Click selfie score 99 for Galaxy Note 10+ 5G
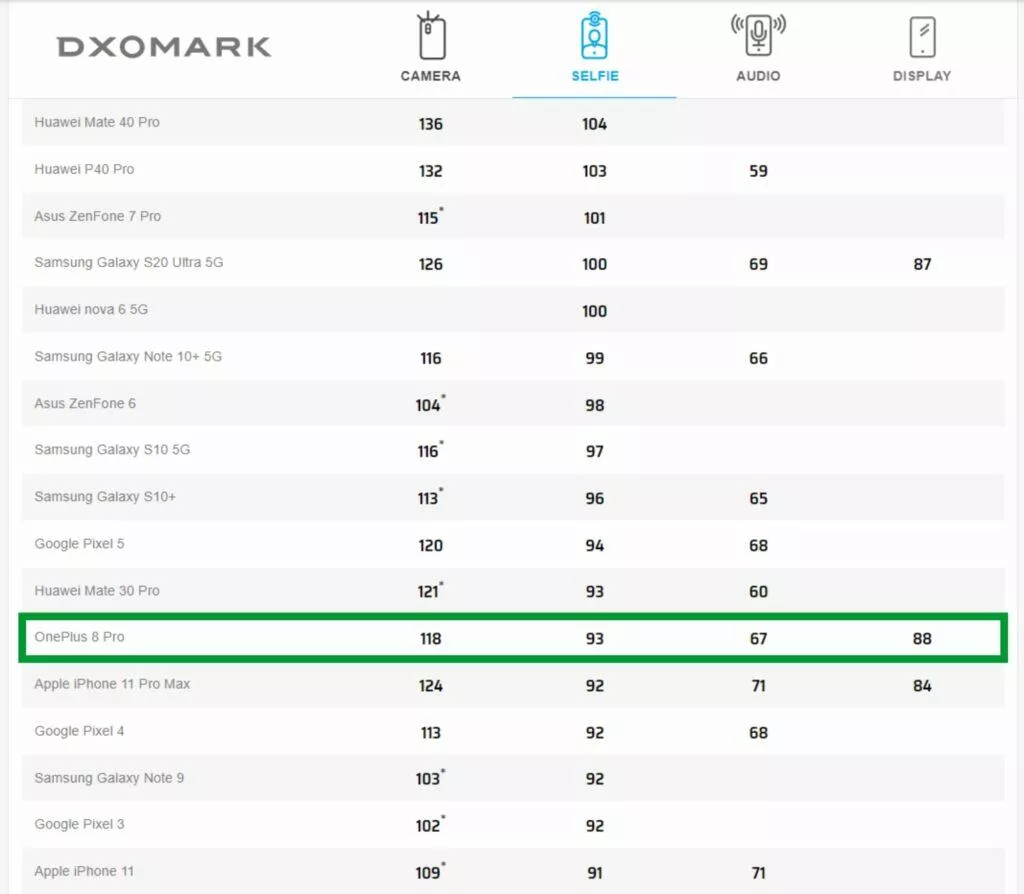The width and height of the screenshot is (1024, 894). (x=594, y=359)
